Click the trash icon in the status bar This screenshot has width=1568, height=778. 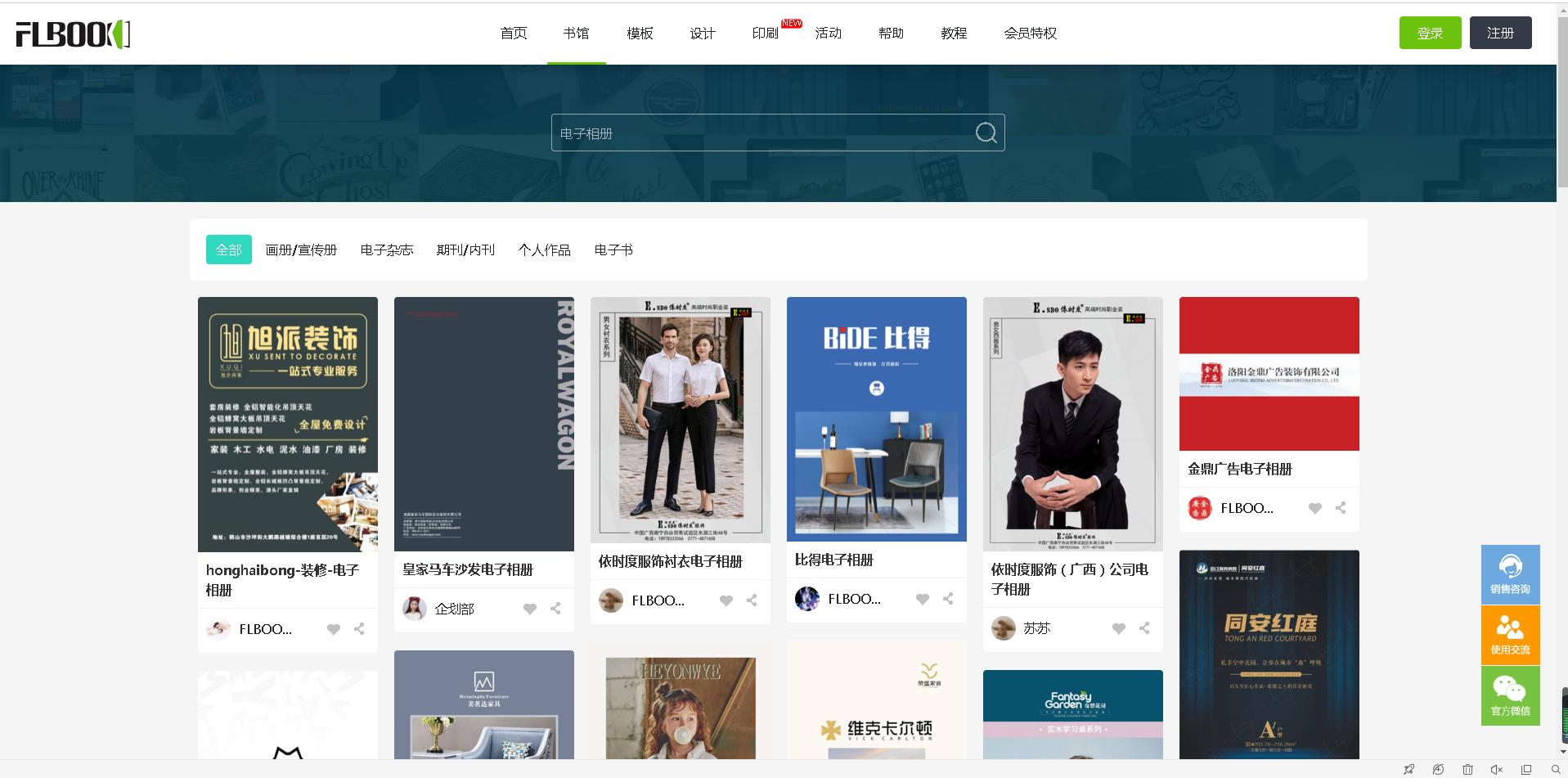pyautogui.click(x=1466, y=769)
